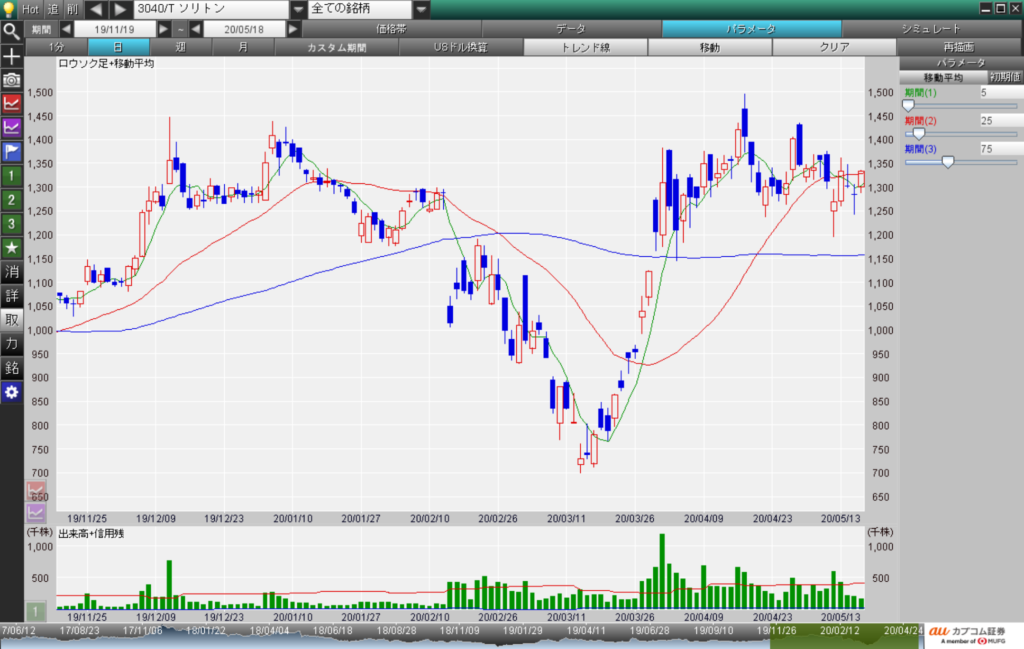Open the 3040/T ソリトン symbol dropdown
The width and height of the screenshot is (1024, 649).
(298, 9)
